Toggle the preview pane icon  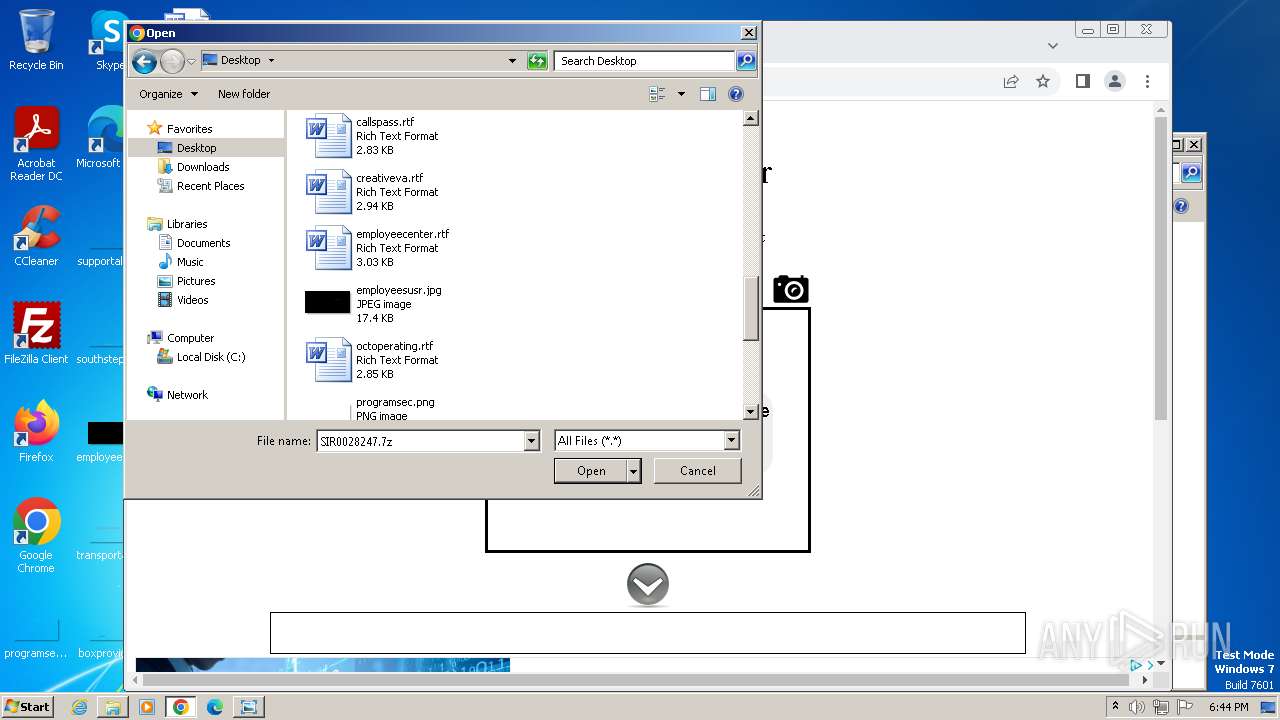pos(708,94)
